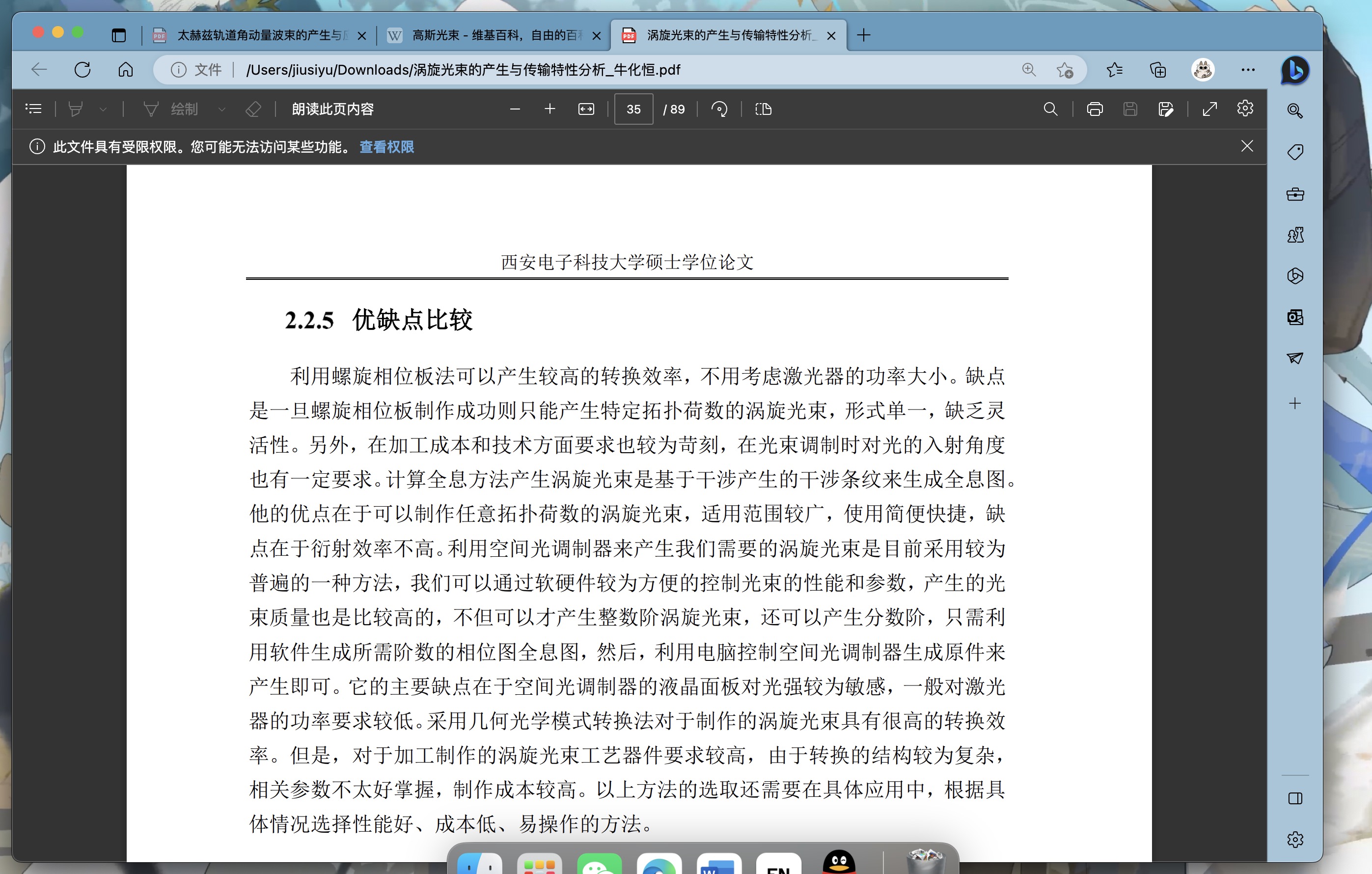Screen dimensions: 1372x874
Task: Toggle vertical tabs button
Action: (x=118, y=35)
